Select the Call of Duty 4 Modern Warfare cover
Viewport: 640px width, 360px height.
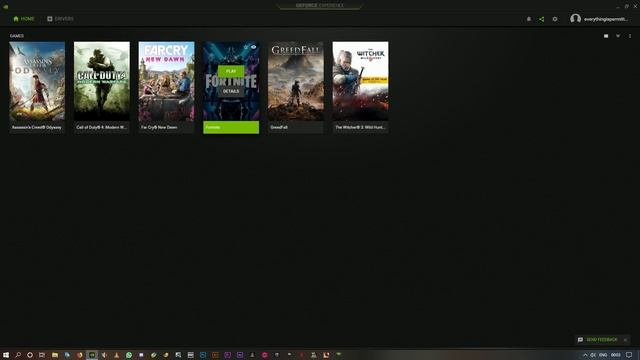coord(102,81)
